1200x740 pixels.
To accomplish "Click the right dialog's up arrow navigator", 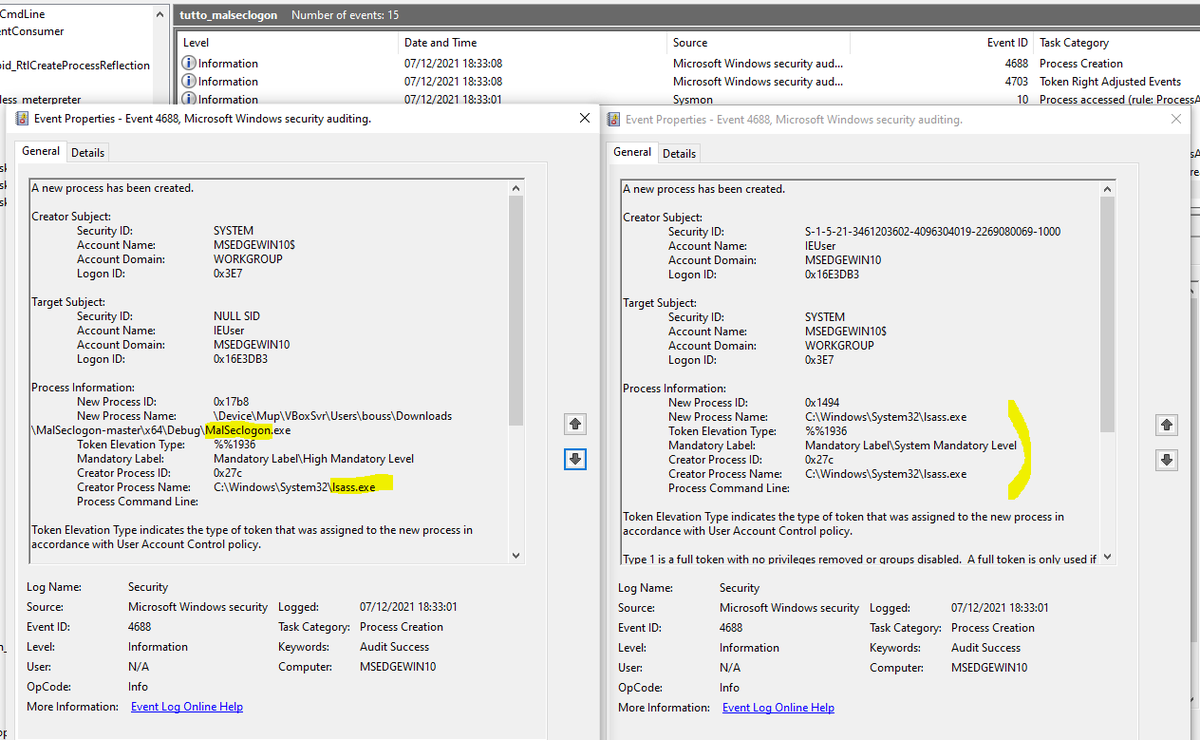I will click(x=1166, y=424).
